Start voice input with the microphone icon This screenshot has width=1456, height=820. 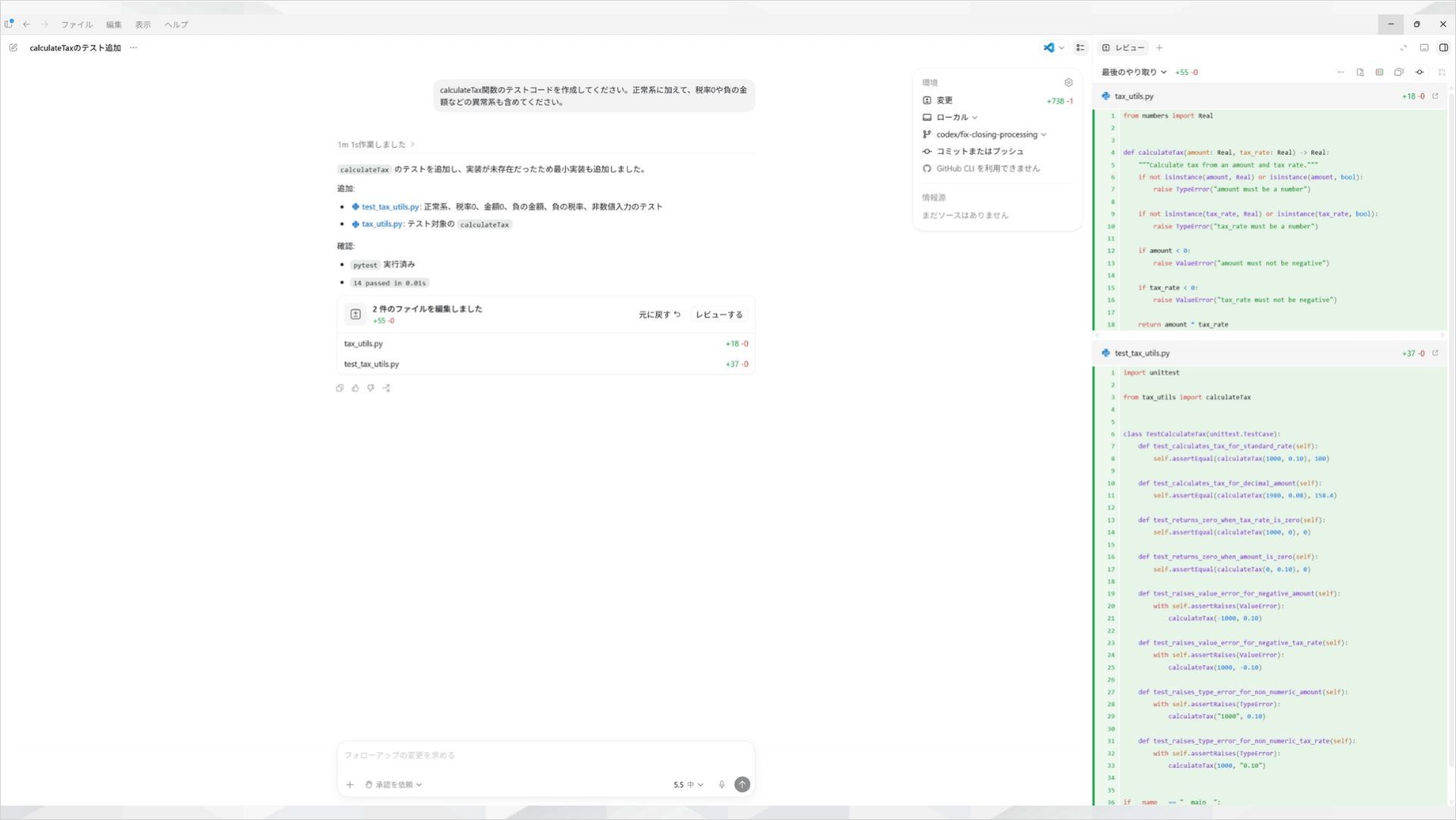pos(722,784)
